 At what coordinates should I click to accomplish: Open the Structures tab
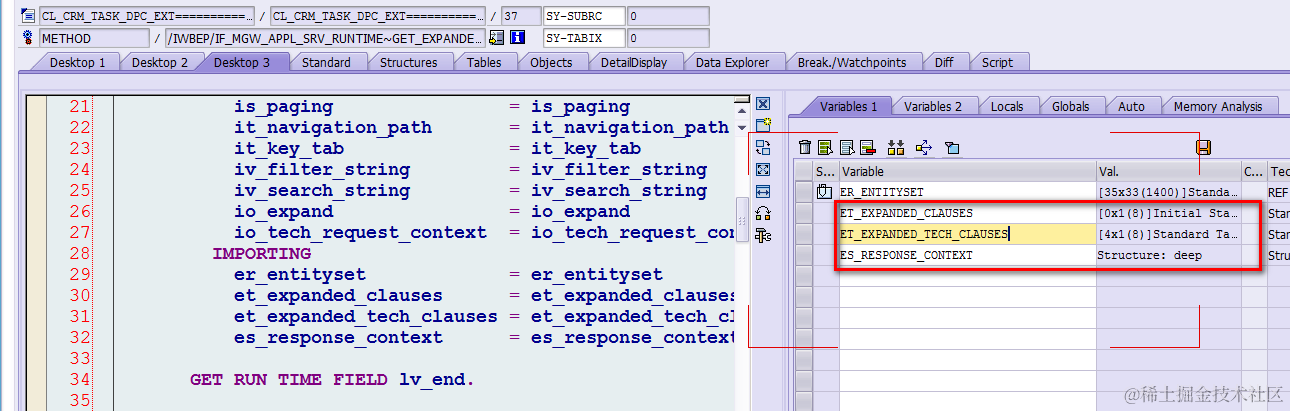408,62
